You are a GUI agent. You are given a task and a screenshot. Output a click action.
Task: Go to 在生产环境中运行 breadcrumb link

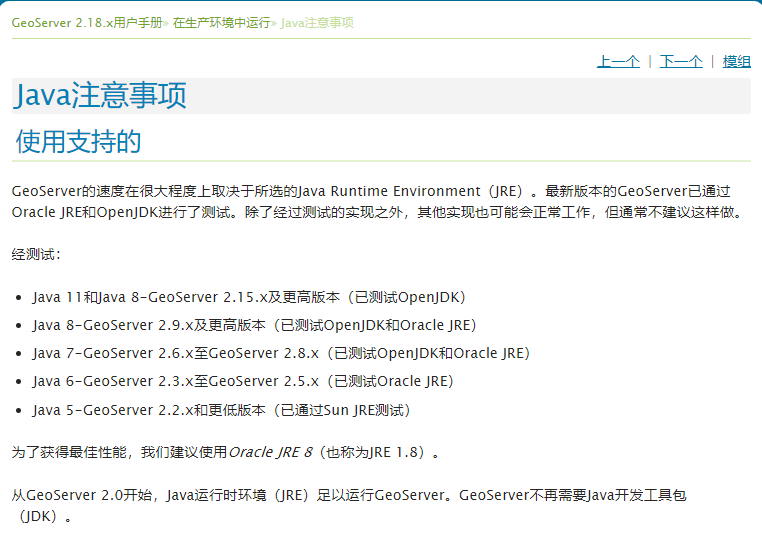[x=222, y=22]
